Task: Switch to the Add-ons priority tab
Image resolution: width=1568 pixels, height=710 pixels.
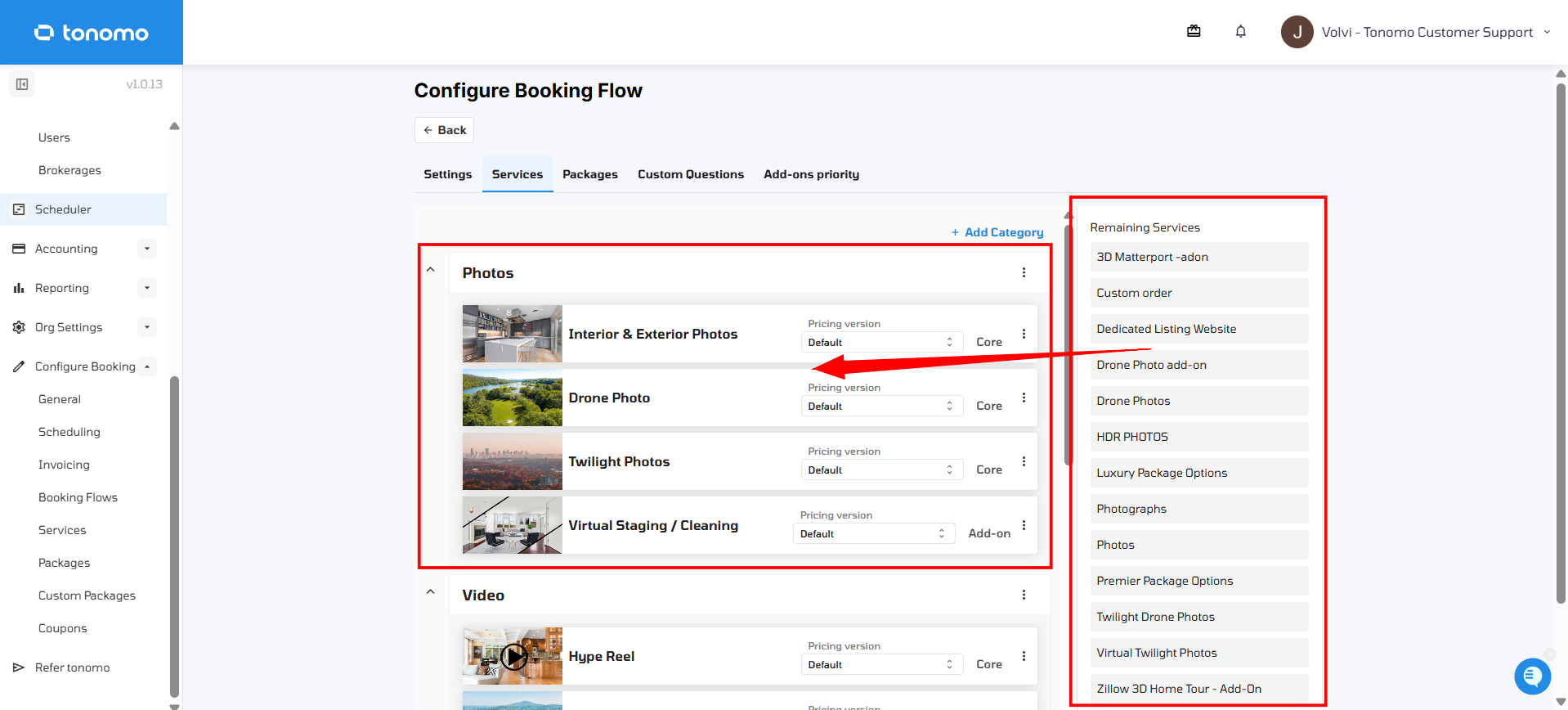Action: [x=811, y=174]
